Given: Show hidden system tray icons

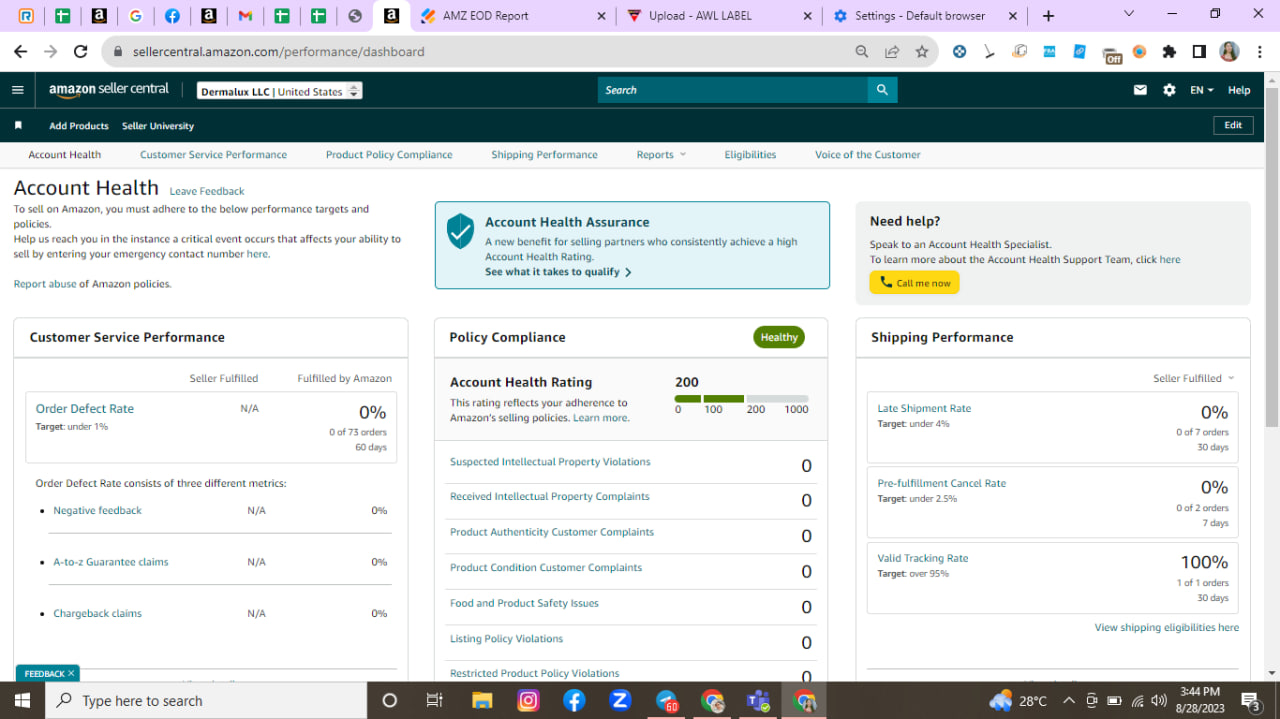Looking at the screenshot, I should [1069, 700].
